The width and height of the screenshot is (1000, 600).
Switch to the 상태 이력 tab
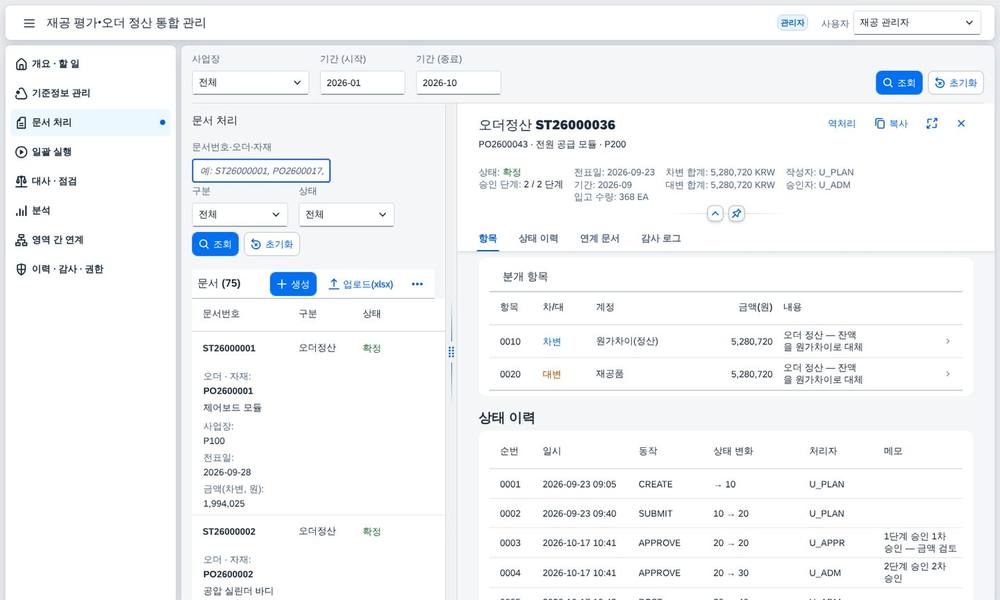tap(538, 238)
